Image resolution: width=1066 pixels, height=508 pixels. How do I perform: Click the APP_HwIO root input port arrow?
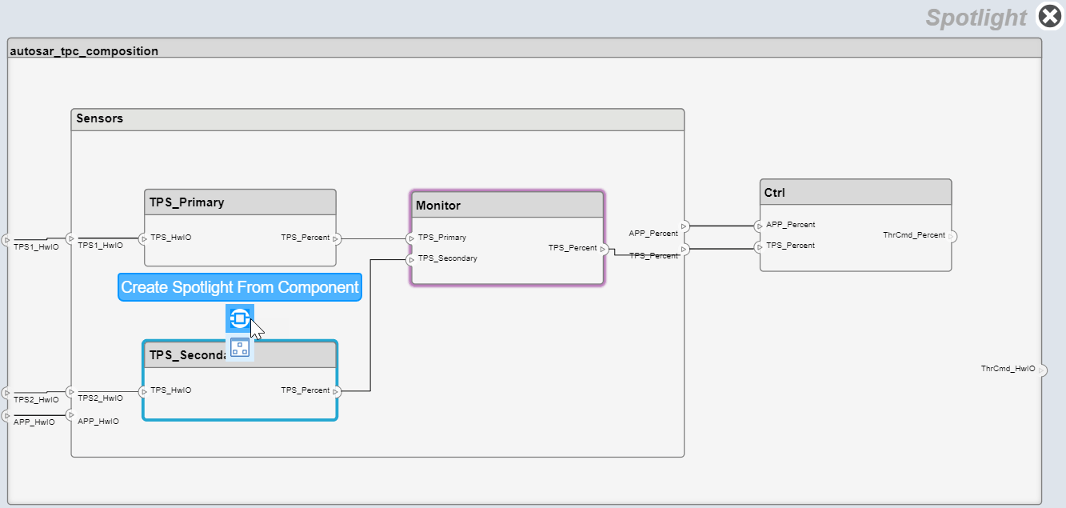(x=7, y=415)
